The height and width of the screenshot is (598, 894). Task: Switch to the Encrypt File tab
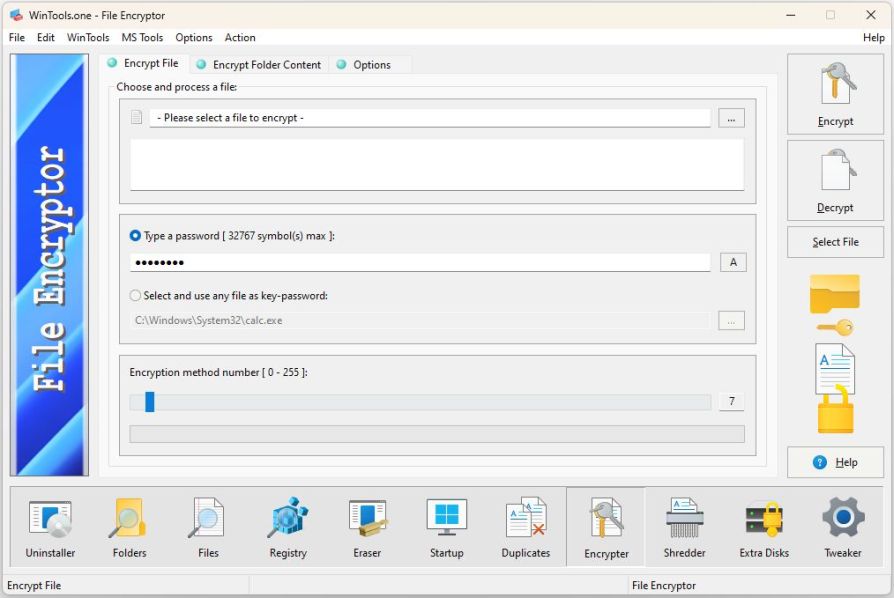pos(144,63)
